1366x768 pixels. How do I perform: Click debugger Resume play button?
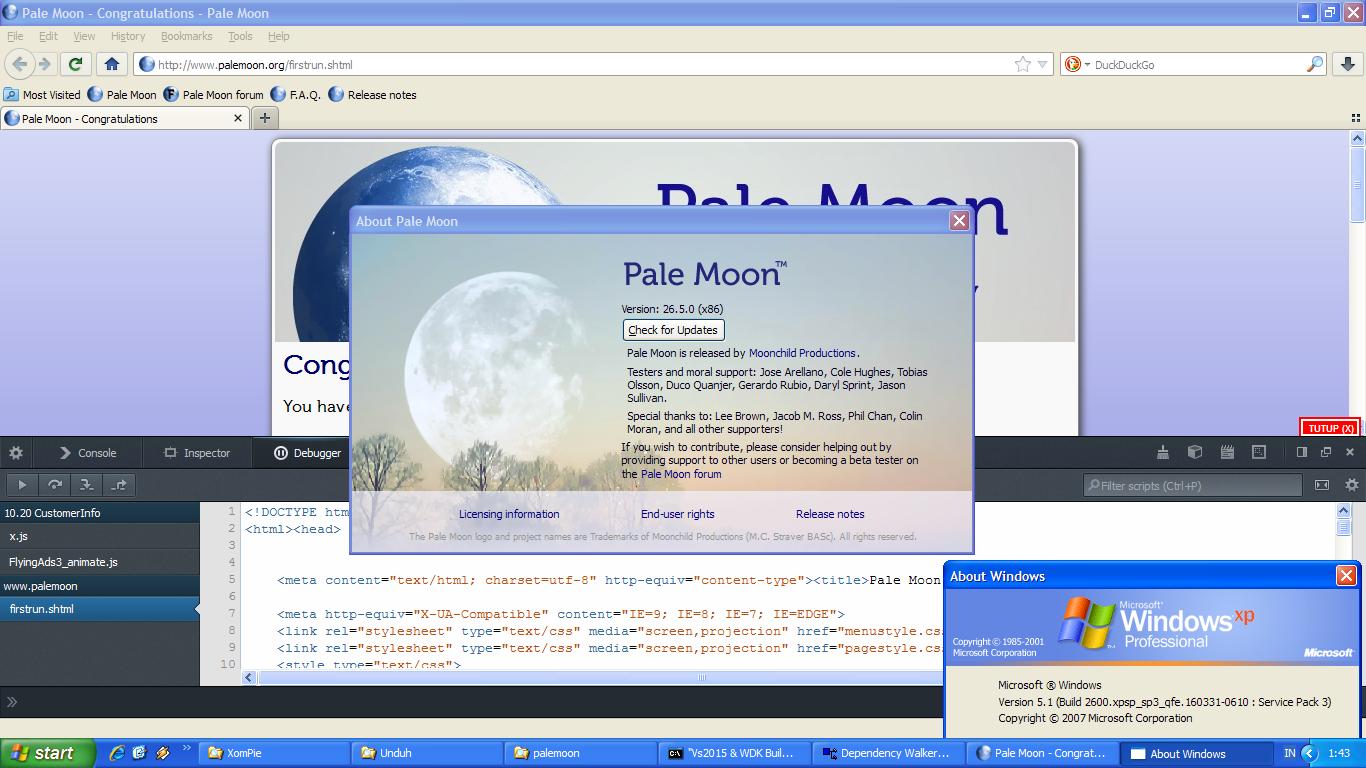[x=22, y=485]
